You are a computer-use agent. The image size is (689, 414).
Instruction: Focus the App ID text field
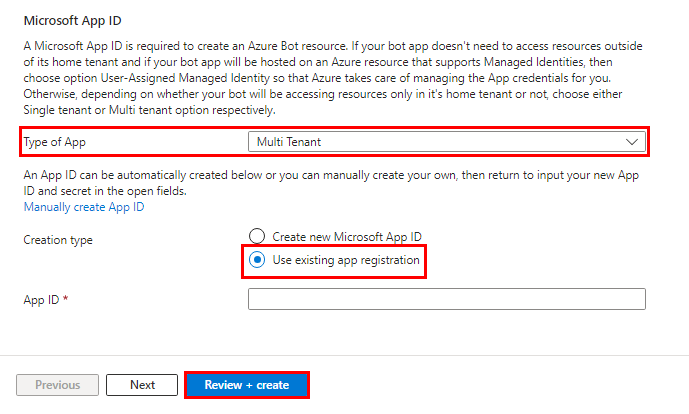pos(446,299)
